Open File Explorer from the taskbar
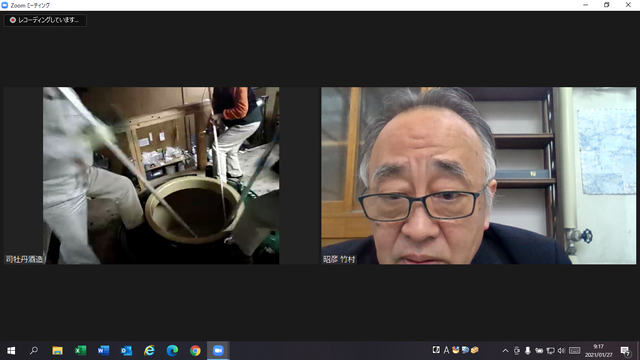Viewport: 640px width, 360px height. 57,351
